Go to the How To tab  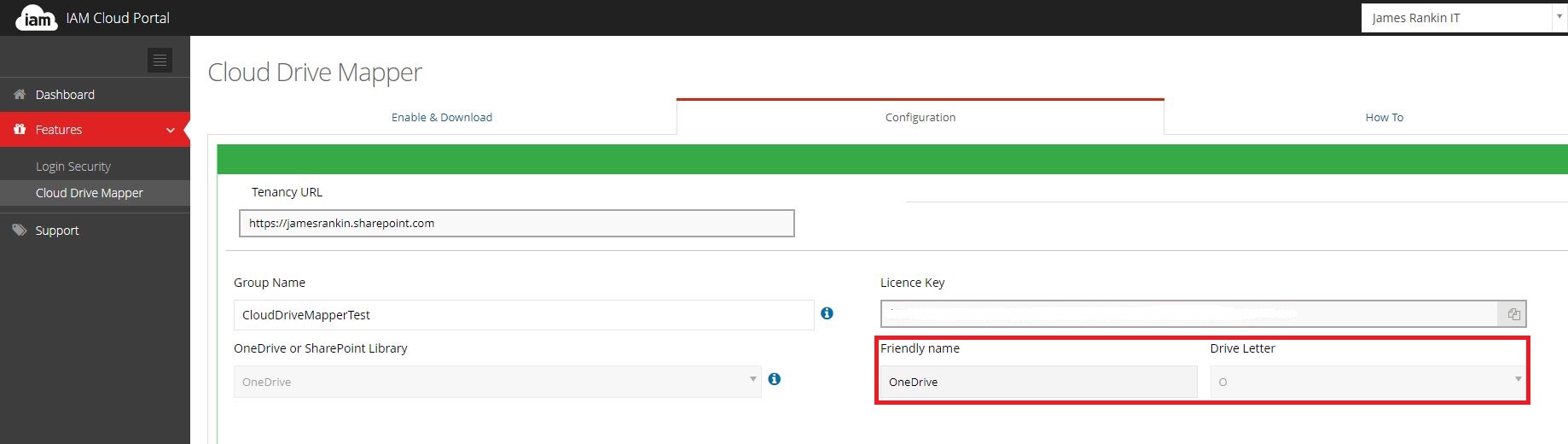(x=1384, y=118)
